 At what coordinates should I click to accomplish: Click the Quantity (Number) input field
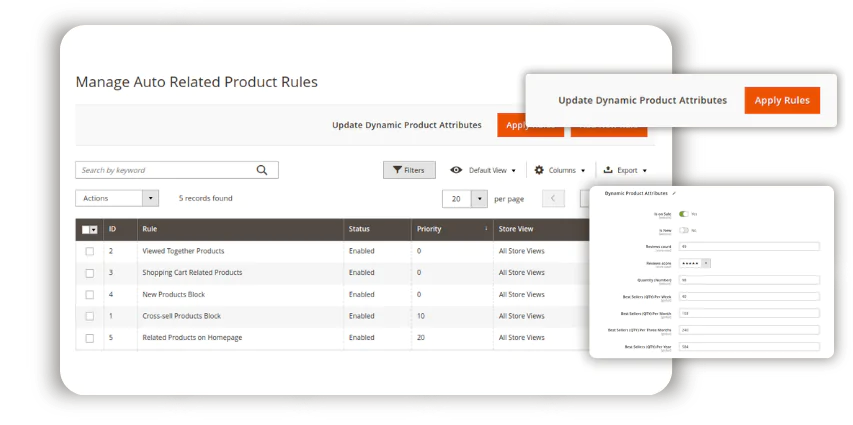pos(749,280)
